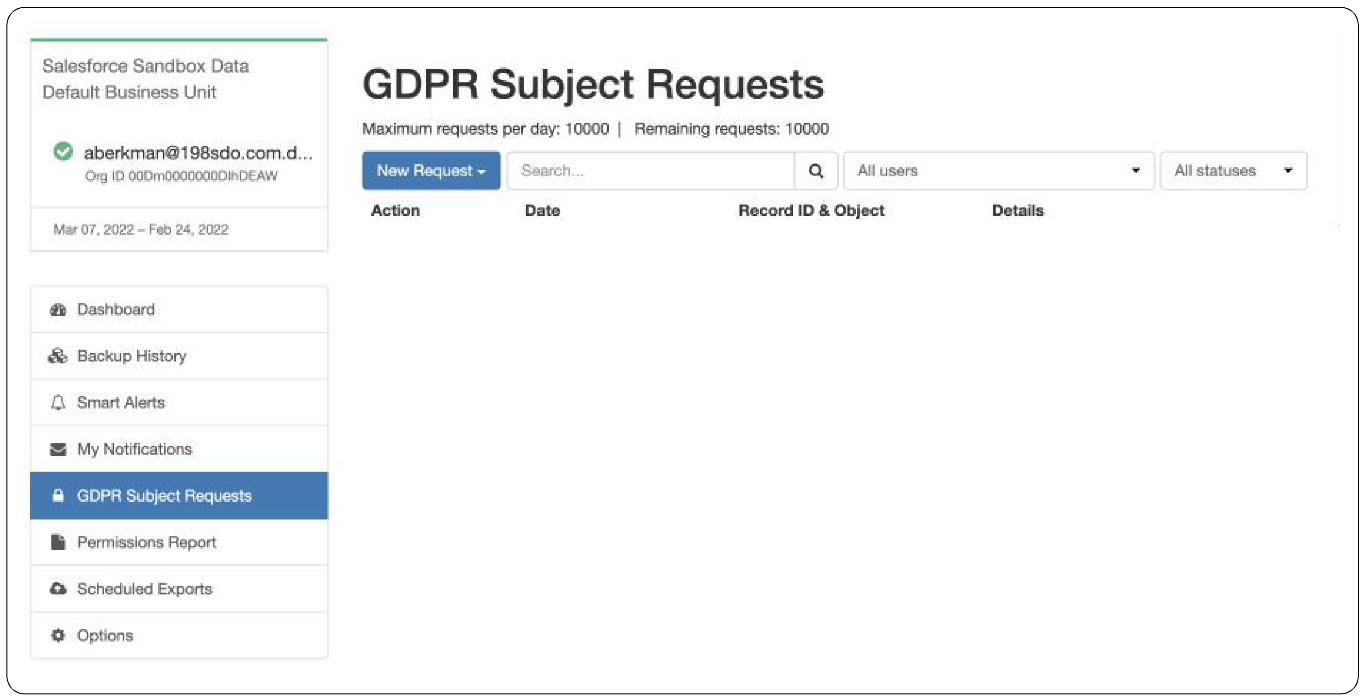The height and width of the screenshot is (696, 1364).
Task: Click the My Notifications envelope icon
Action: pyautogui.click(x=57, y=448)
